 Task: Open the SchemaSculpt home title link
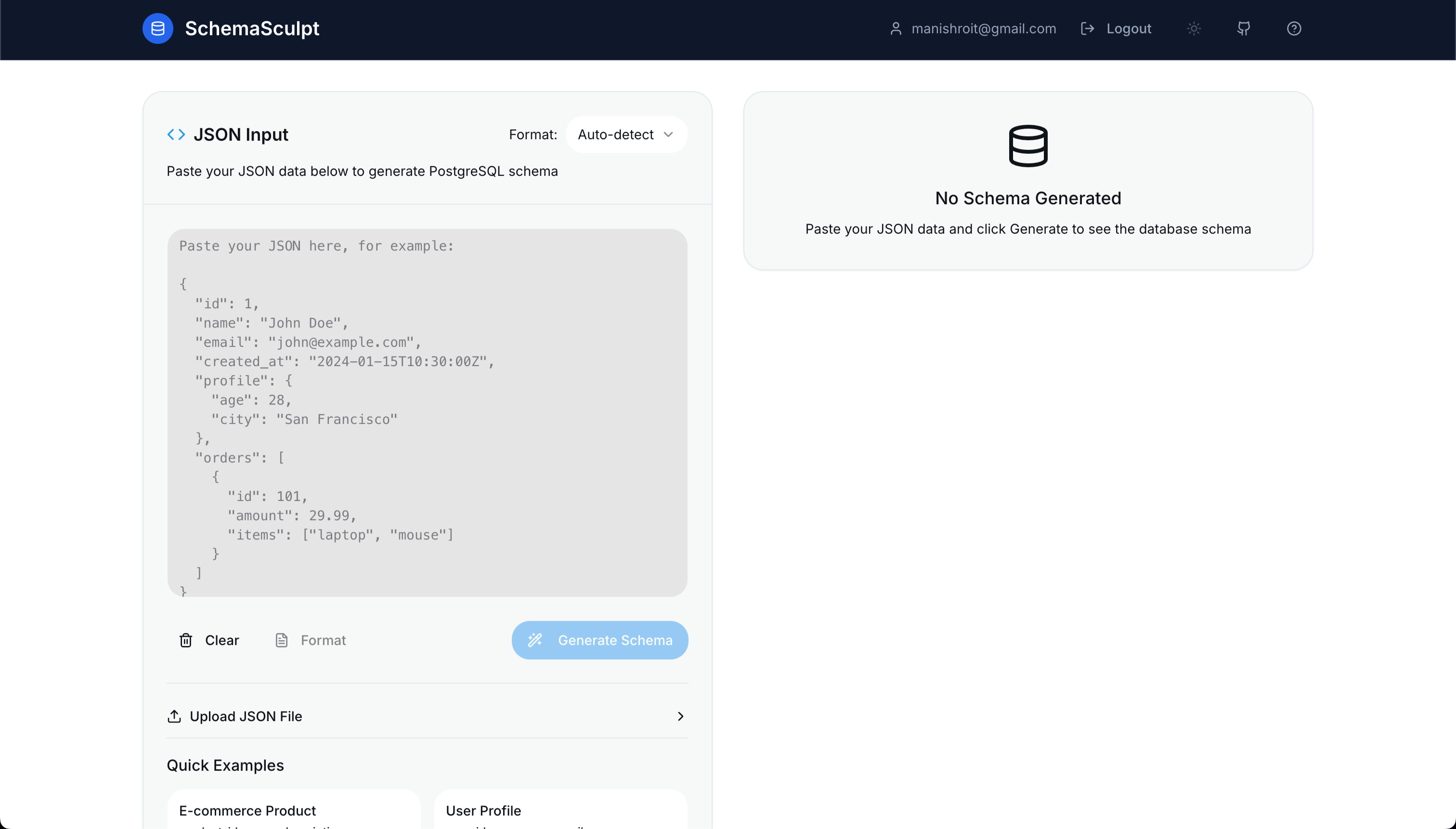point(251,28)
